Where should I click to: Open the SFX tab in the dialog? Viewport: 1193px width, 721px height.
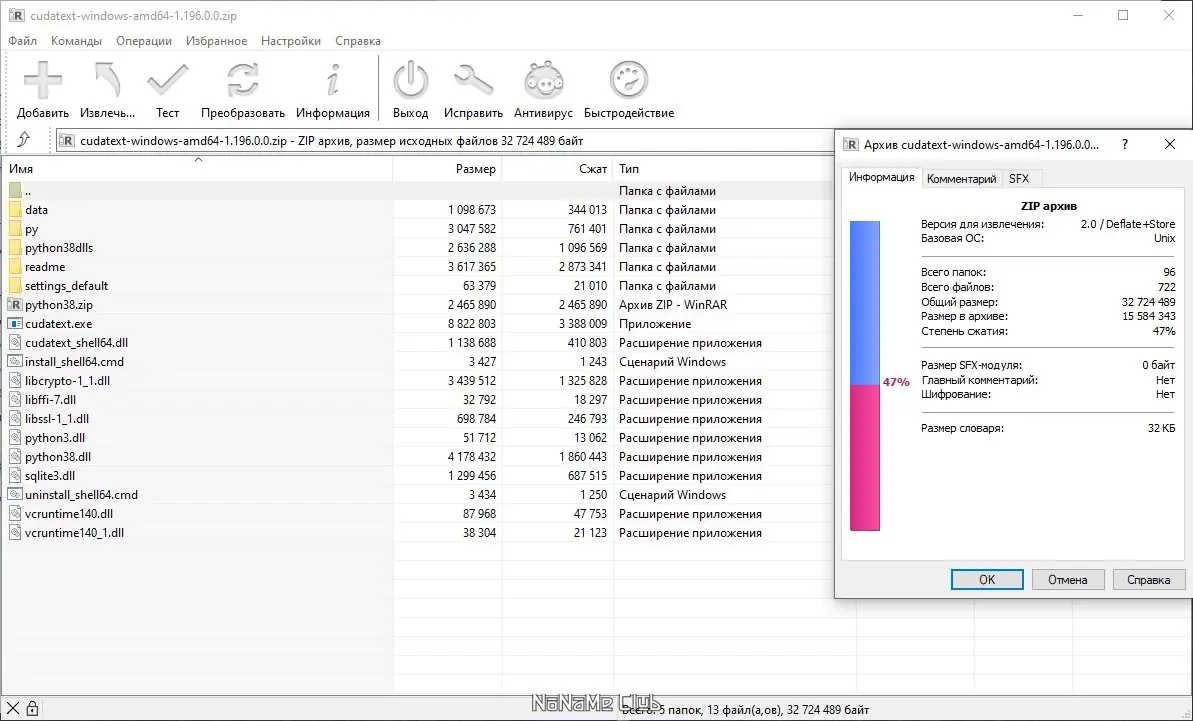(1020, 178)
